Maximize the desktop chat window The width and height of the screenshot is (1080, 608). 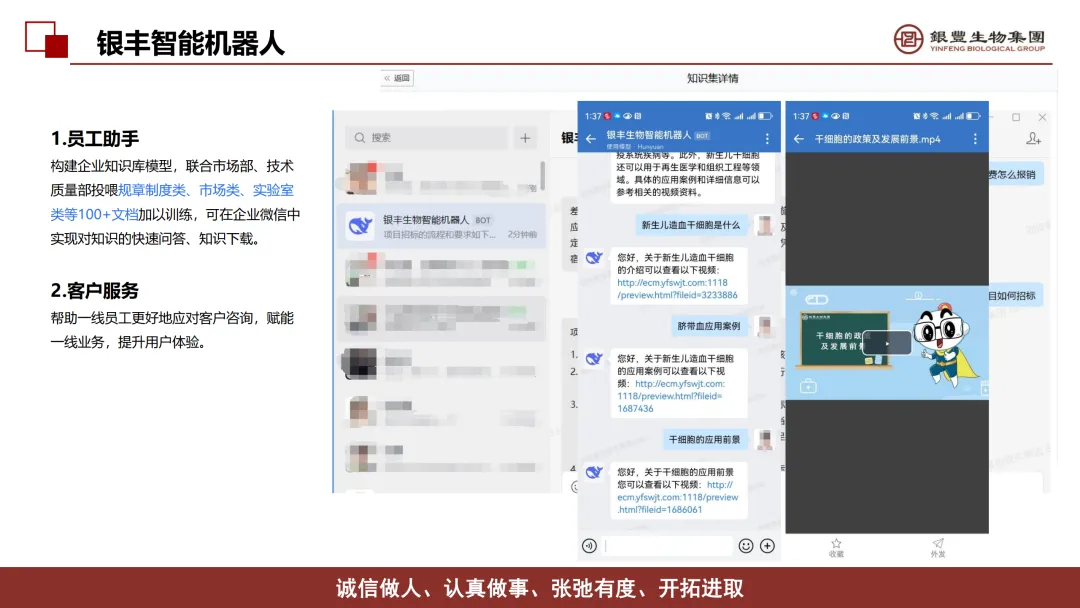pyautogui.click(x=1016, y=117)
